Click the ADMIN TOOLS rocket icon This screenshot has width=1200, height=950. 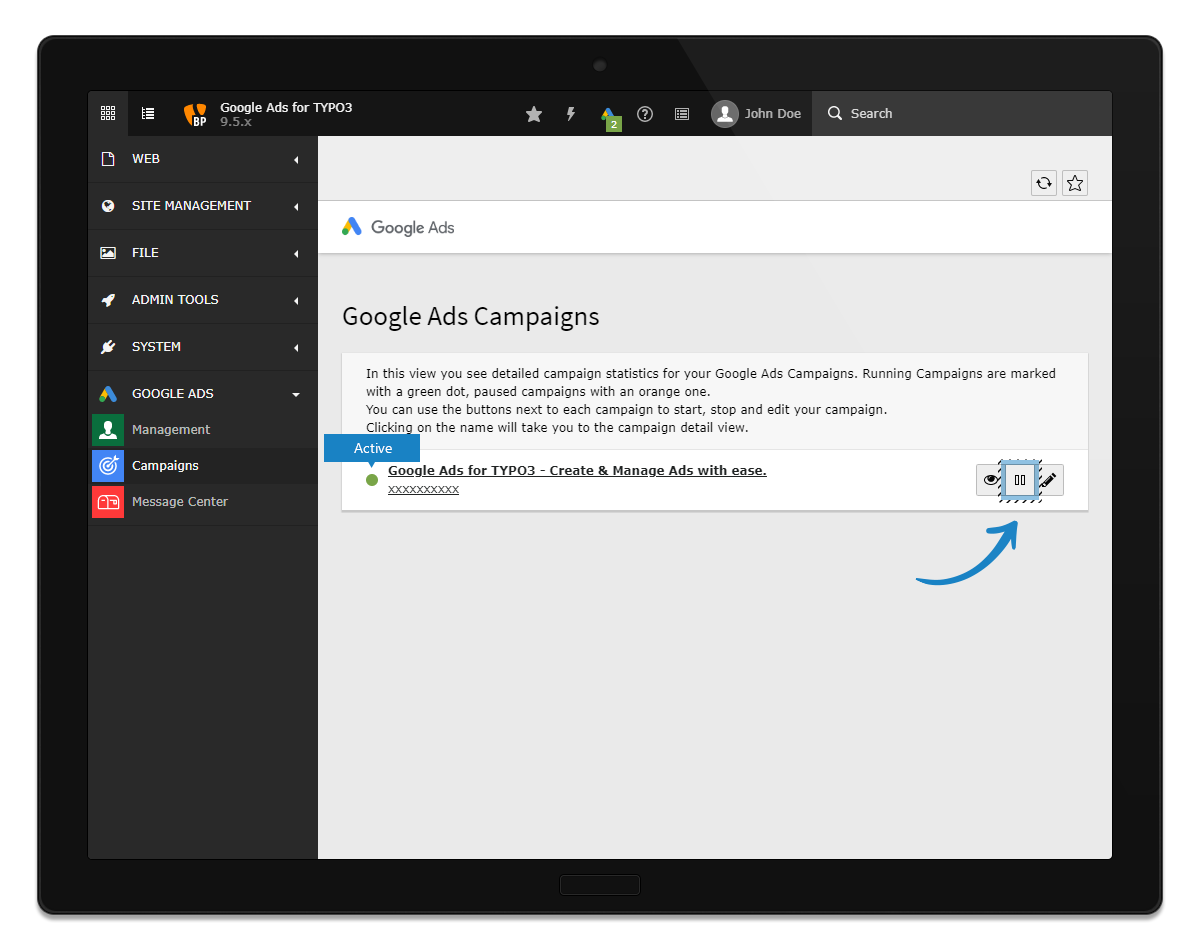tap(108, 300)
